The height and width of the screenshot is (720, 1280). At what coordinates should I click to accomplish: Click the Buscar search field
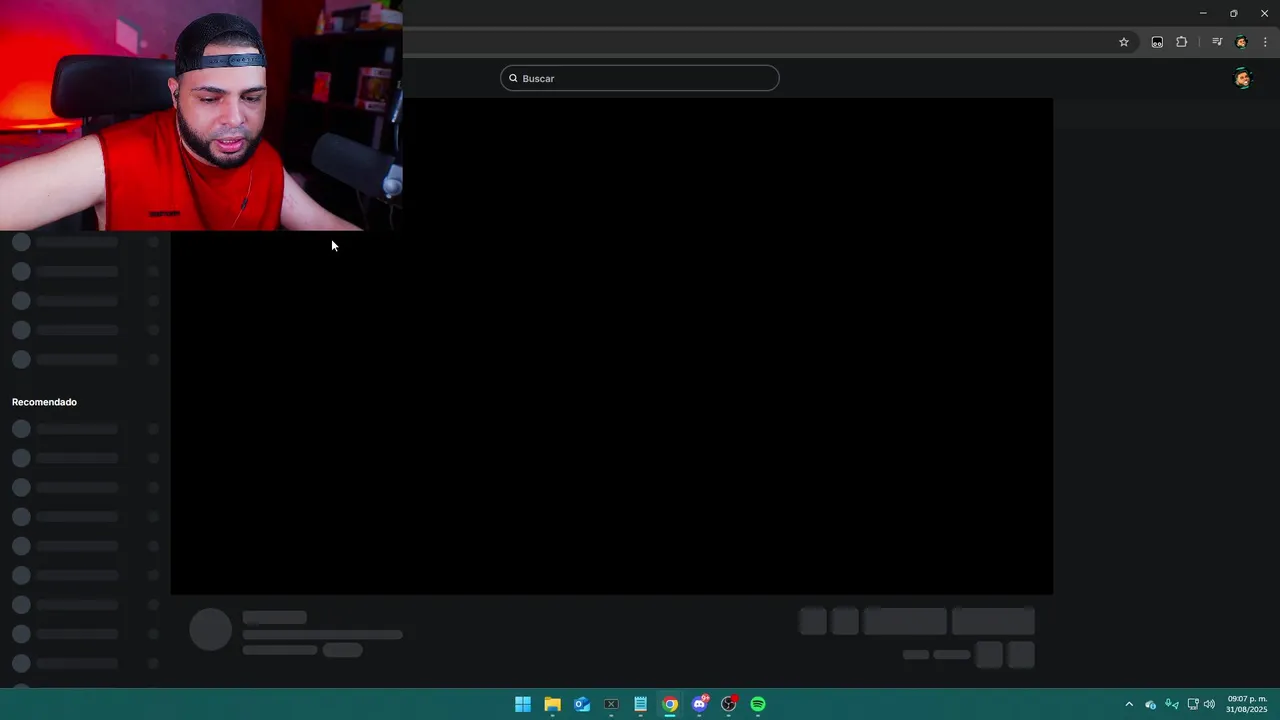click(640, 78)
